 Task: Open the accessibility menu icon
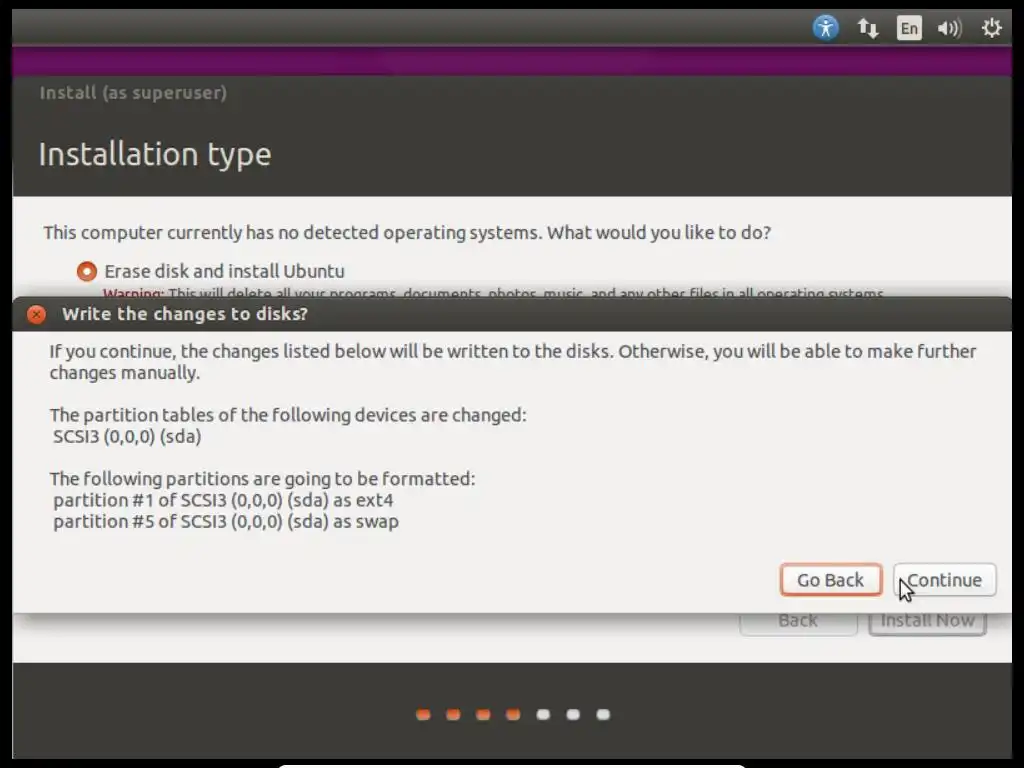[x=825, y=28]
